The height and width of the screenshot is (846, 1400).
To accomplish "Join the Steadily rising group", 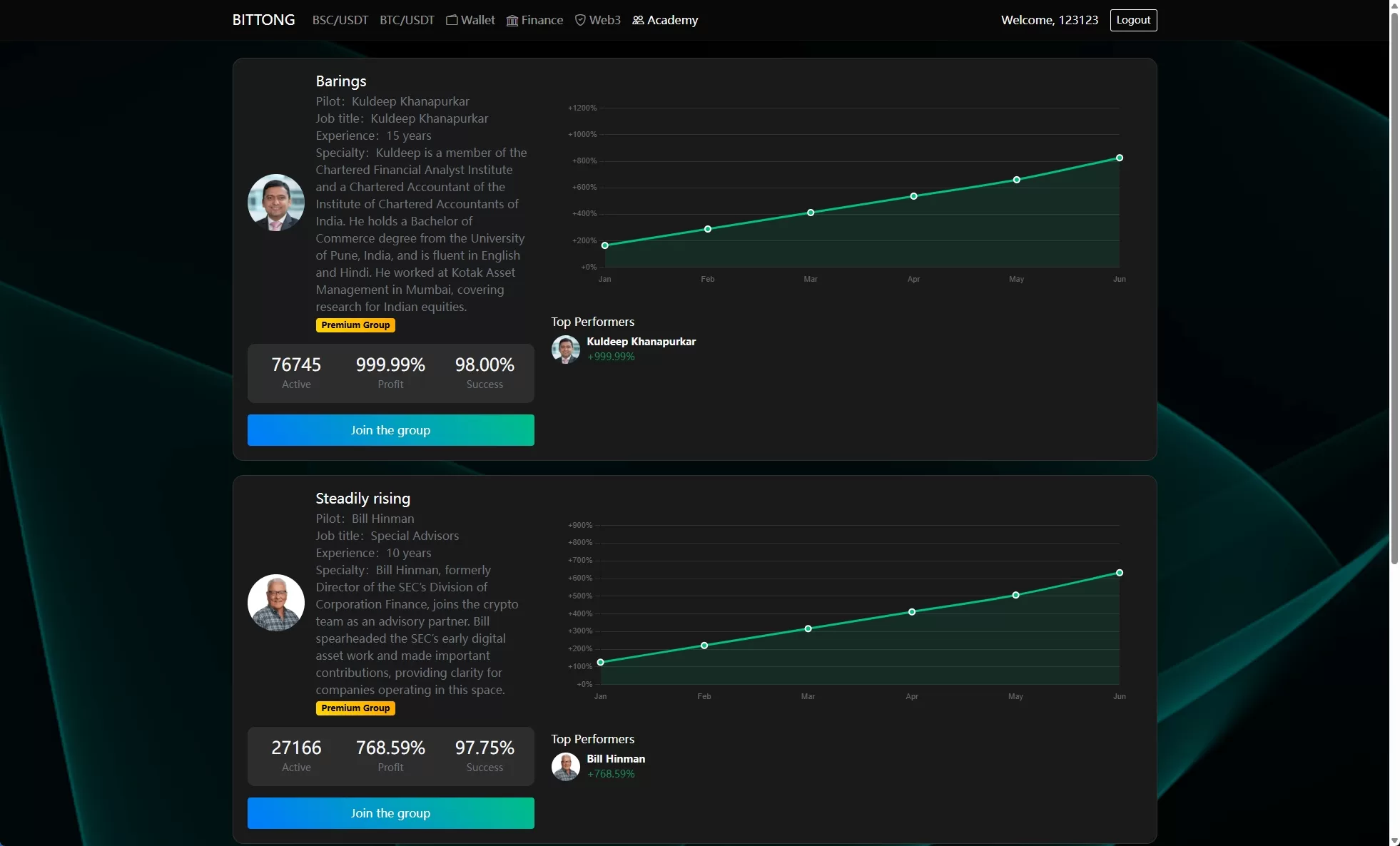I will coord(390,813).
